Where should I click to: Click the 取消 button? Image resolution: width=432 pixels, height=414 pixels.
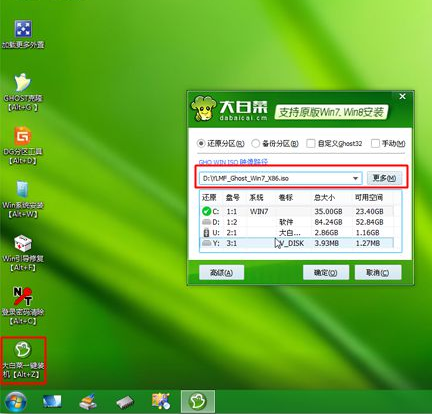(x=378, y=273)
